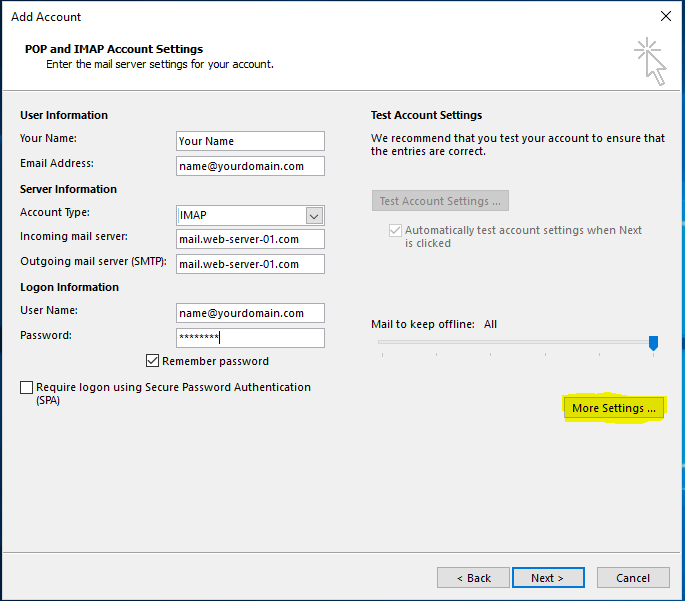Click the Test Account Settings button
The height and width of the screenshot is (601, 685).
pyautogui.click(x=440, y=201)
